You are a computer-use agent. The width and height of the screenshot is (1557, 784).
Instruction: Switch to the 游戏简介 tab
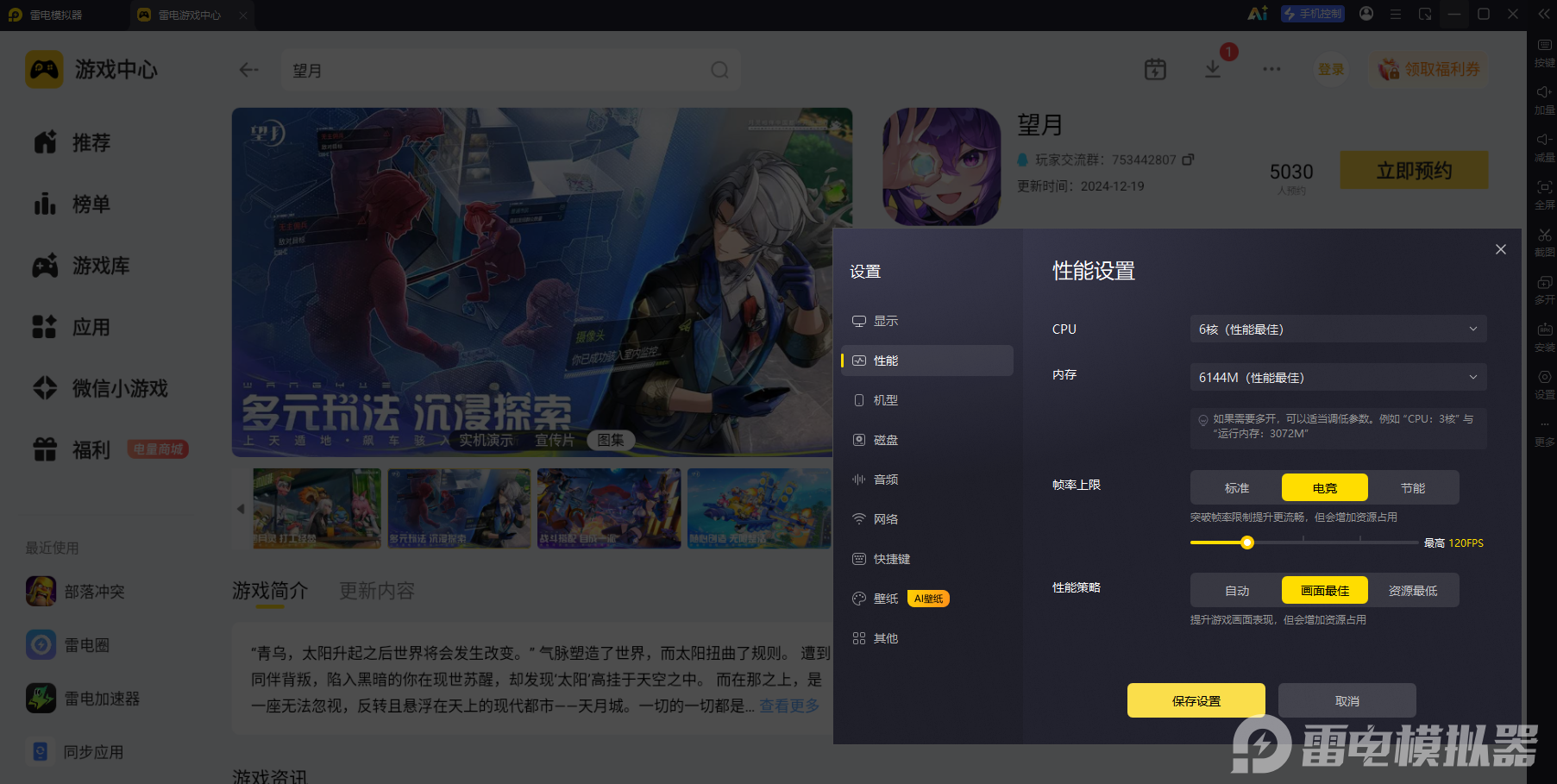click(x=270, y=591)
